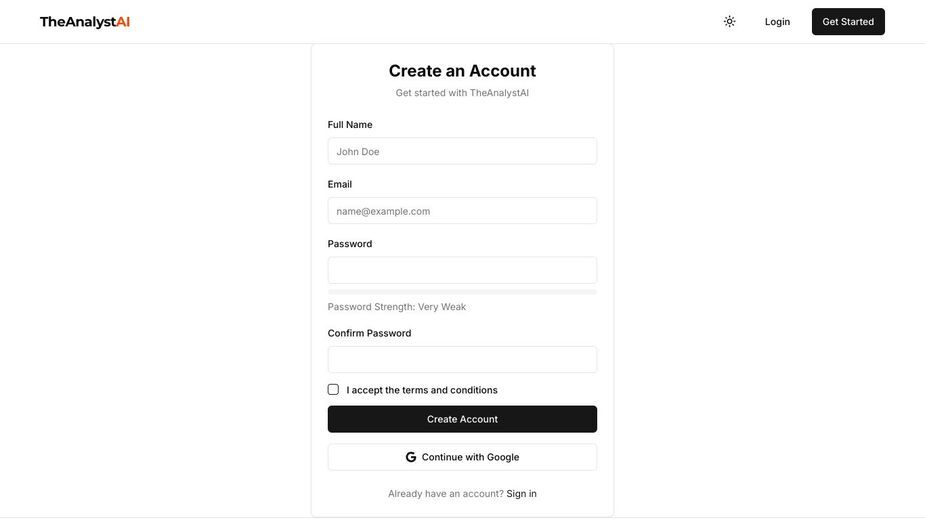Focus the Full Name input field
Viewport: 925px width, 520px height.
[462, 151]
